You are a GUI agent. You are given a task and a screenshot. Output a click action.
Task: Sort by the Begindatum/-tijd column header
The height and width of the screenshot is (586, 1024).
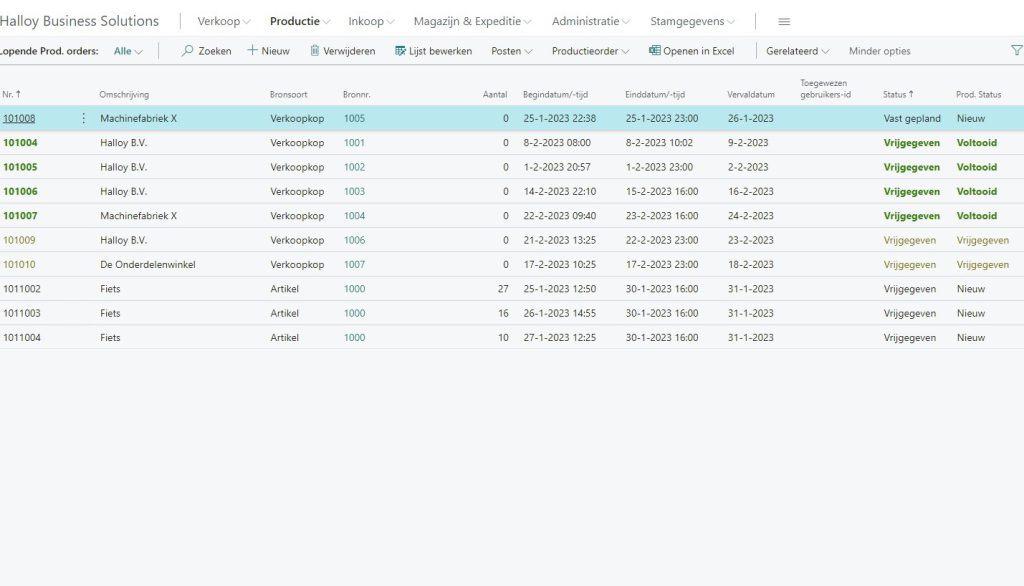pyautogui.click(x=555, y=95)
